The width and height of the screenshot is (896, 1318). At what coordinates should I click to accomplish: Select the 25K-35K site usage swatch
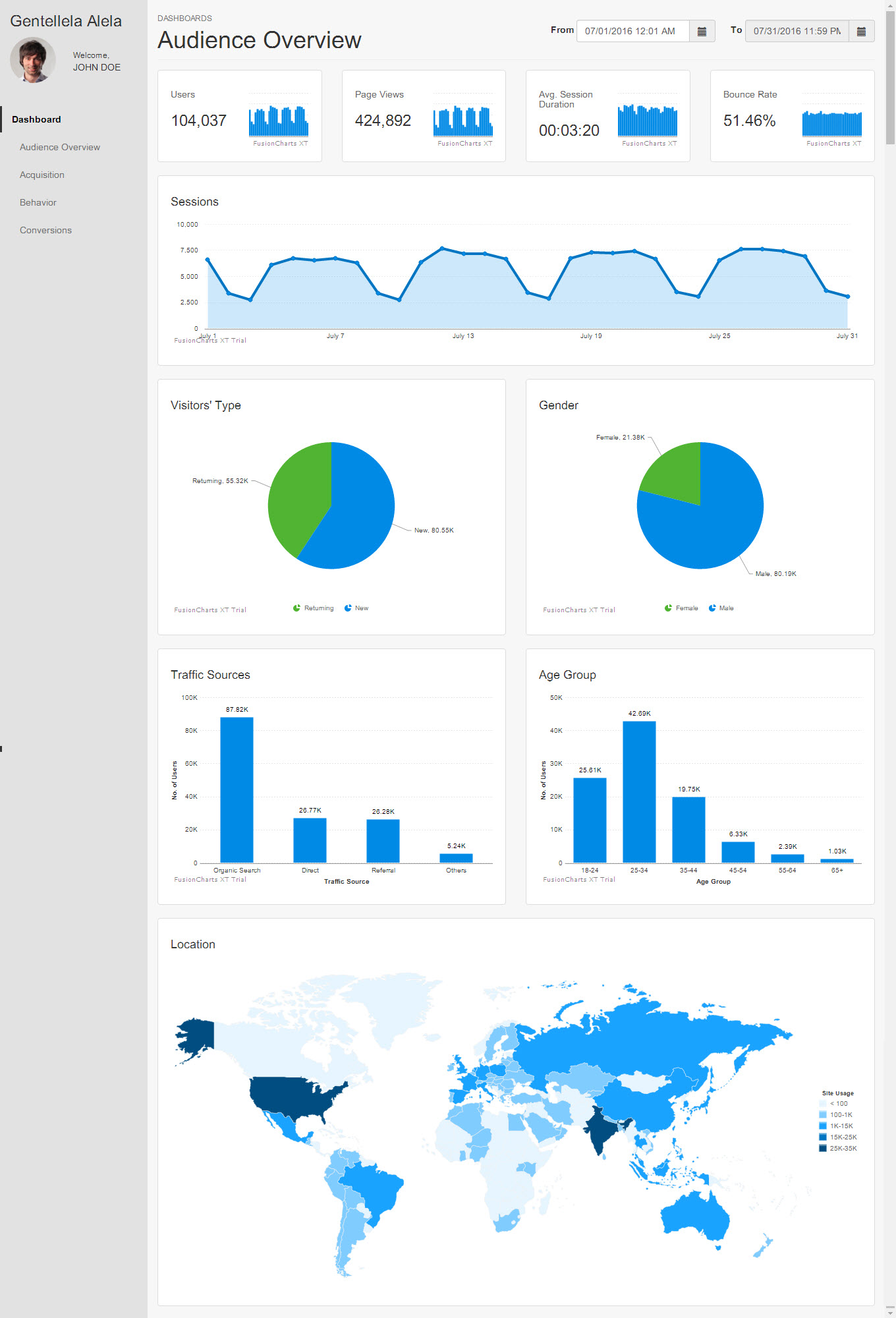click(x=823, y=1148)
